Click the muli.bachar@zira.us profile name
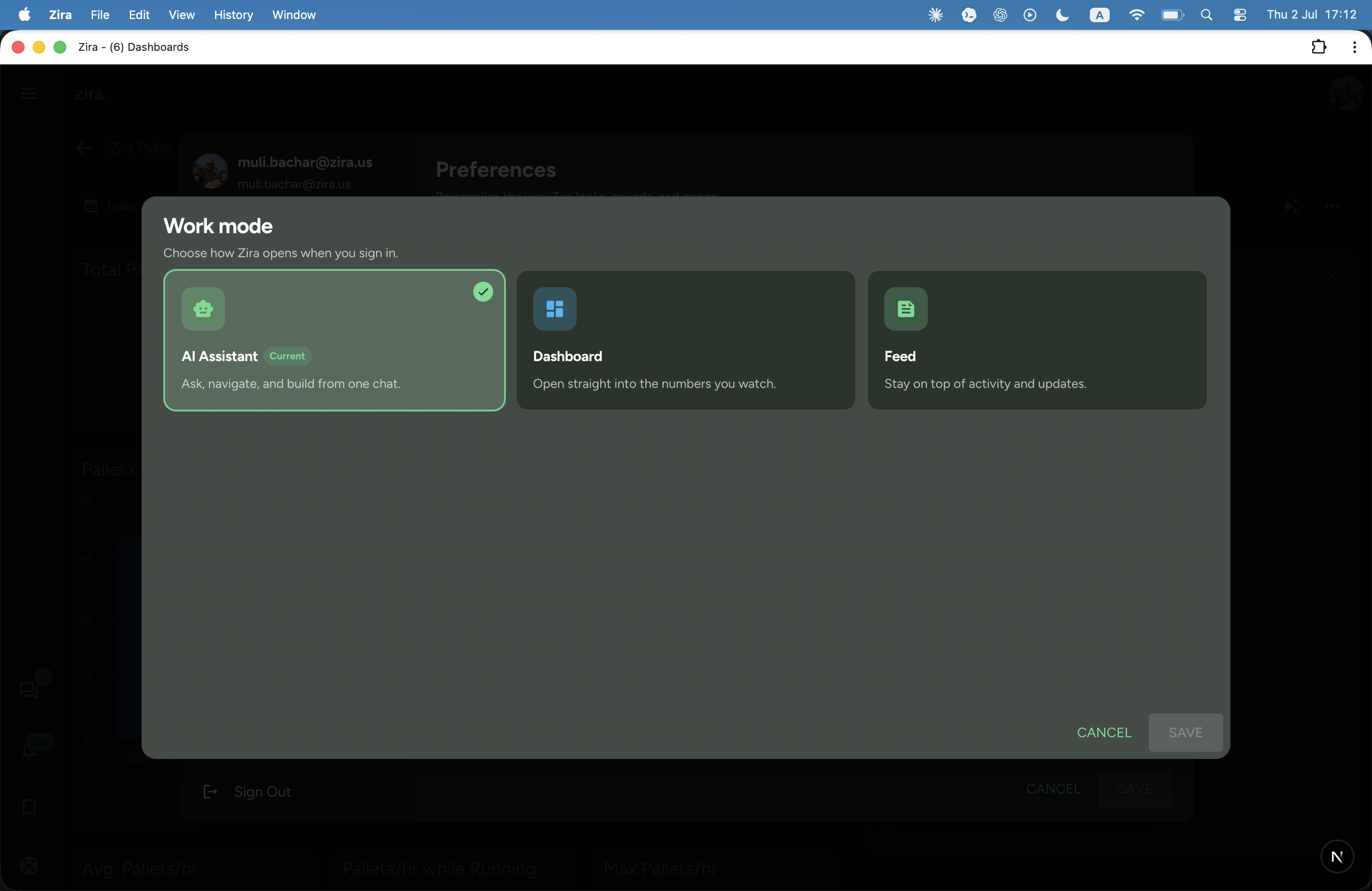This screenshot has height=891, width=1372. pos(305,162)
